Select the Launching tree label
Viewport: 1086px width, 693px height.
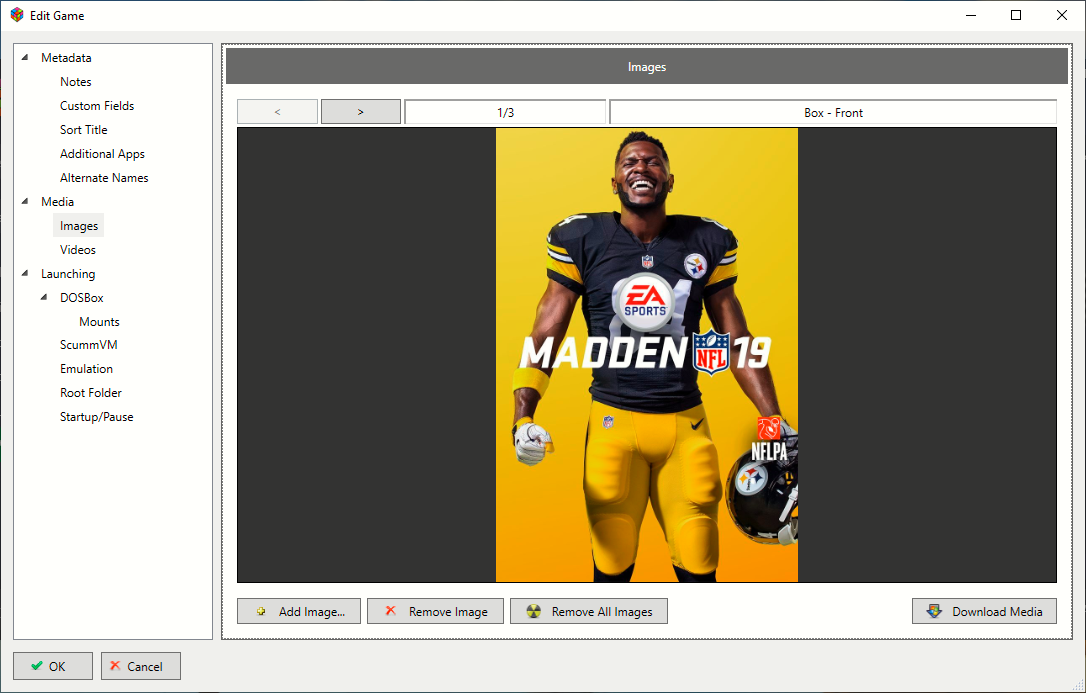pyautogui.click(x=68, y=273)
